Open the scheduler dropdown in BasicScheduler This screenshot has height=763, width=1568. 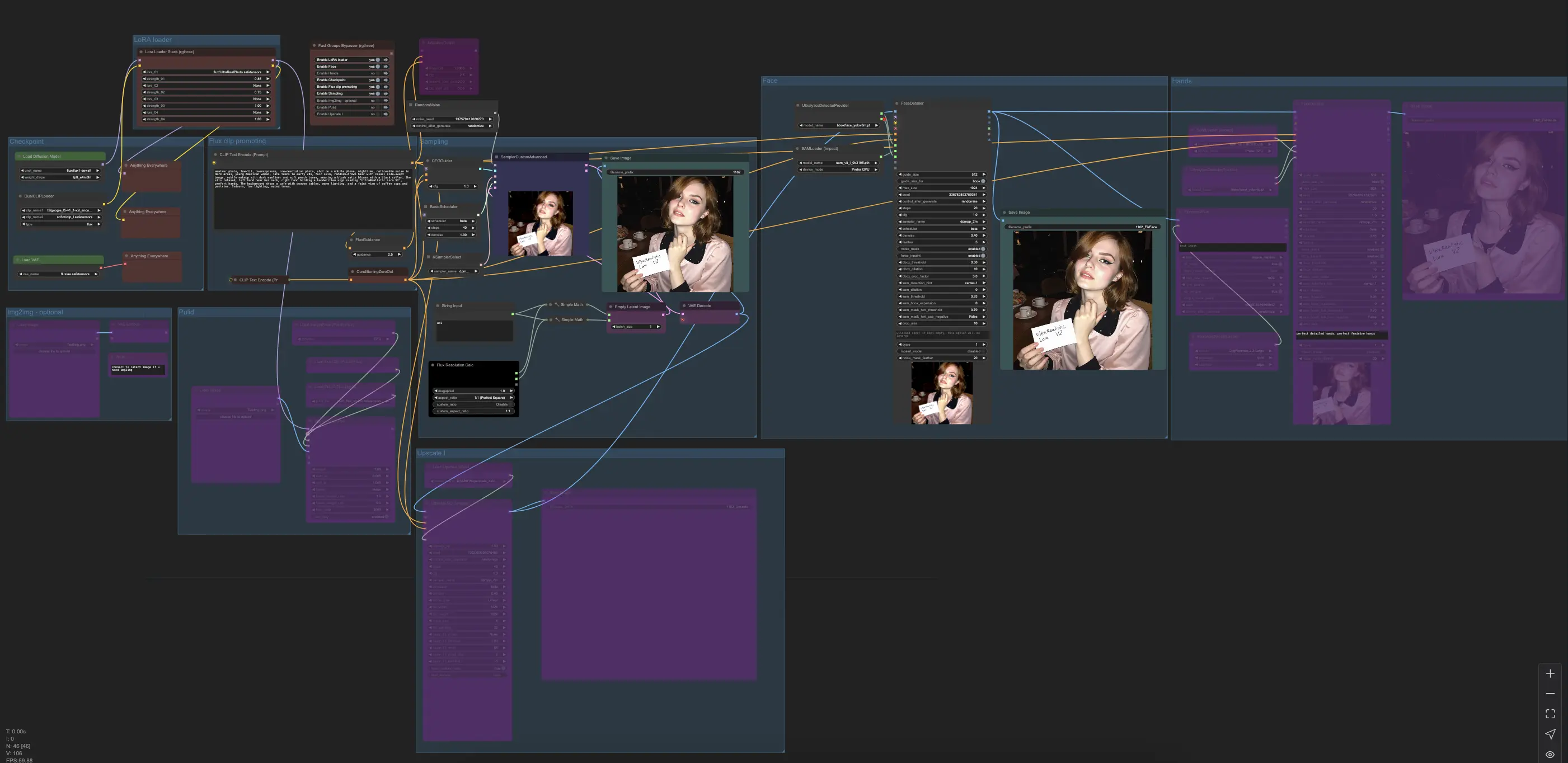coord(452,221)
